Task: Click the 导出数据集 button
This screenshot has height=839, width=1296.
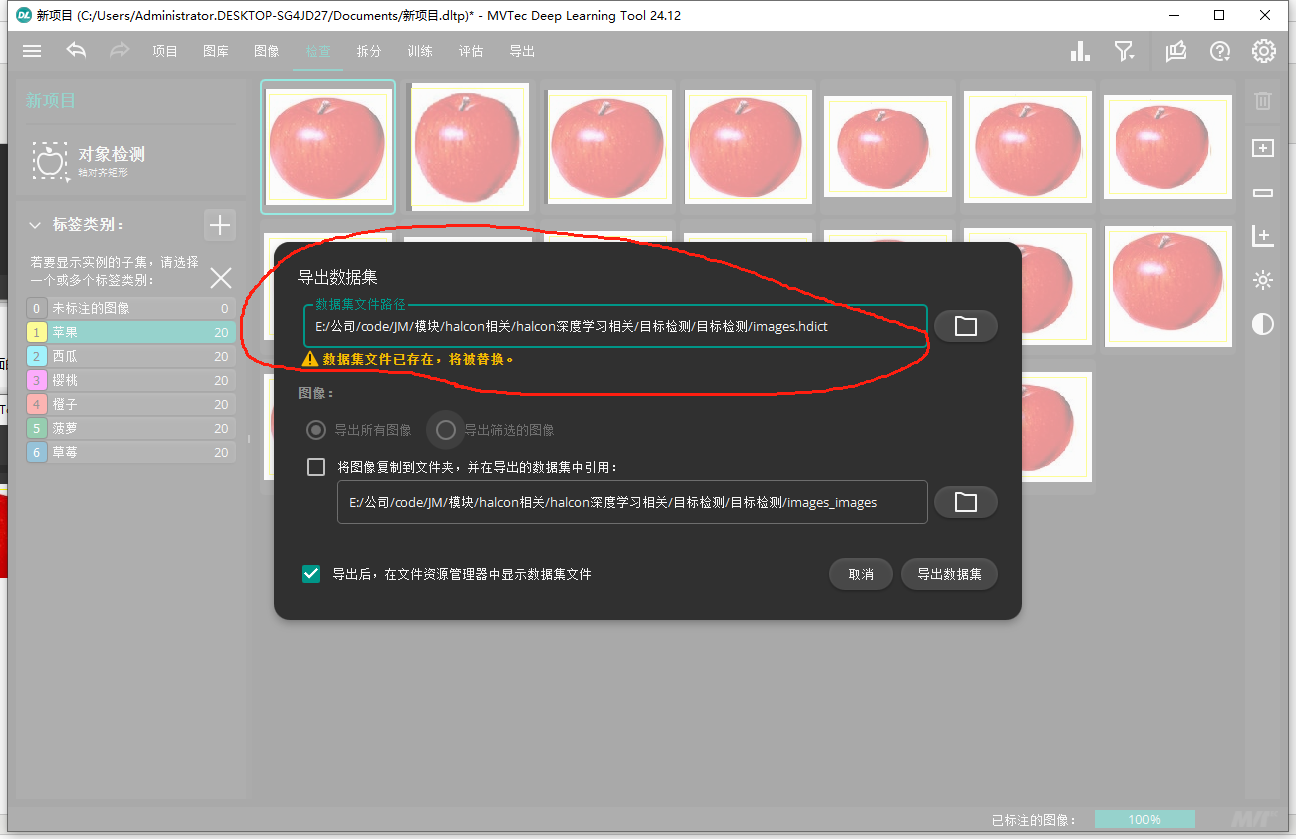Action: 948,574
